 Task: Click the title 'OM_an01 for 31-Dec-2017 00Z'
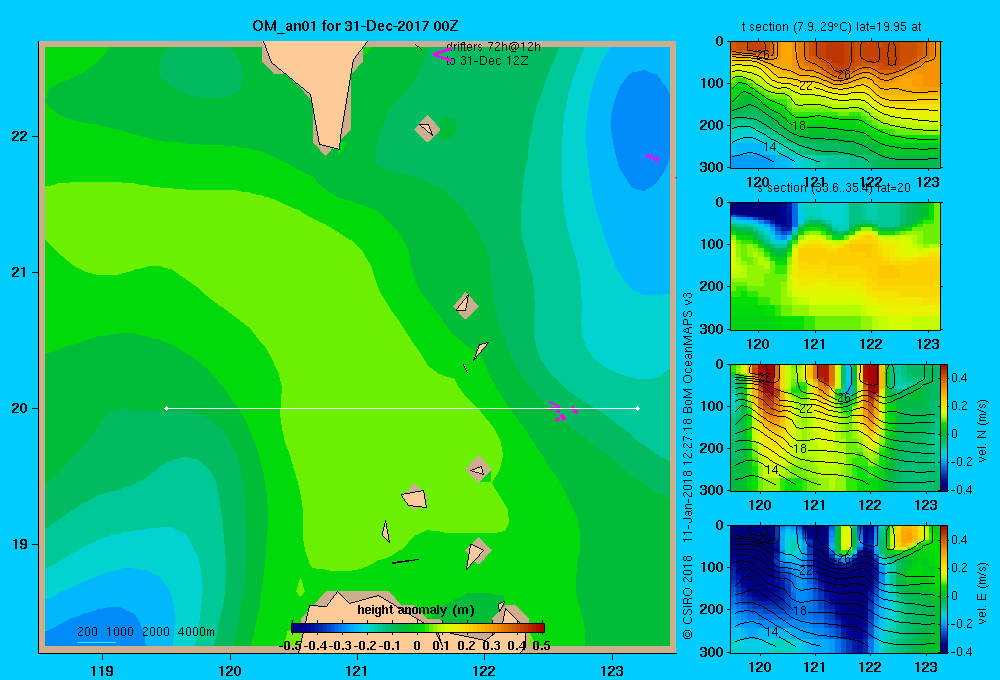click(x=355, y=26)
